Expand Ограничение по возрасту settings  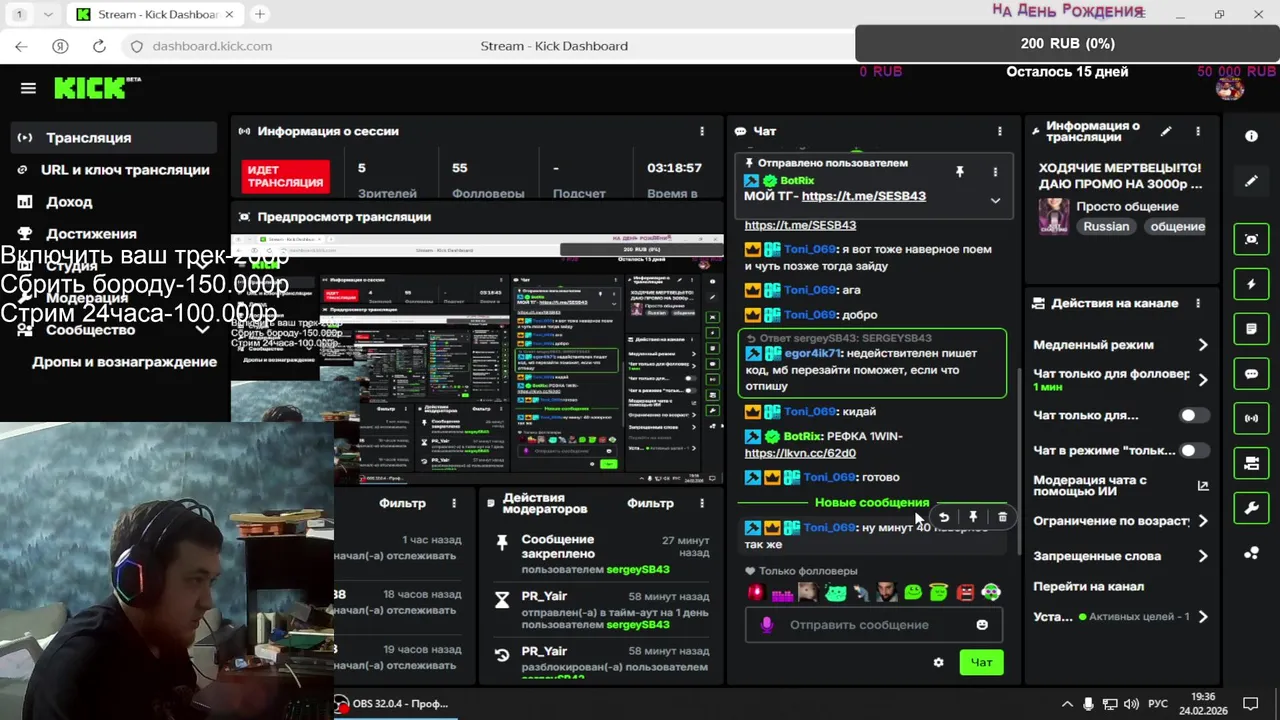pyautogui.click(x=1203, y=521)
